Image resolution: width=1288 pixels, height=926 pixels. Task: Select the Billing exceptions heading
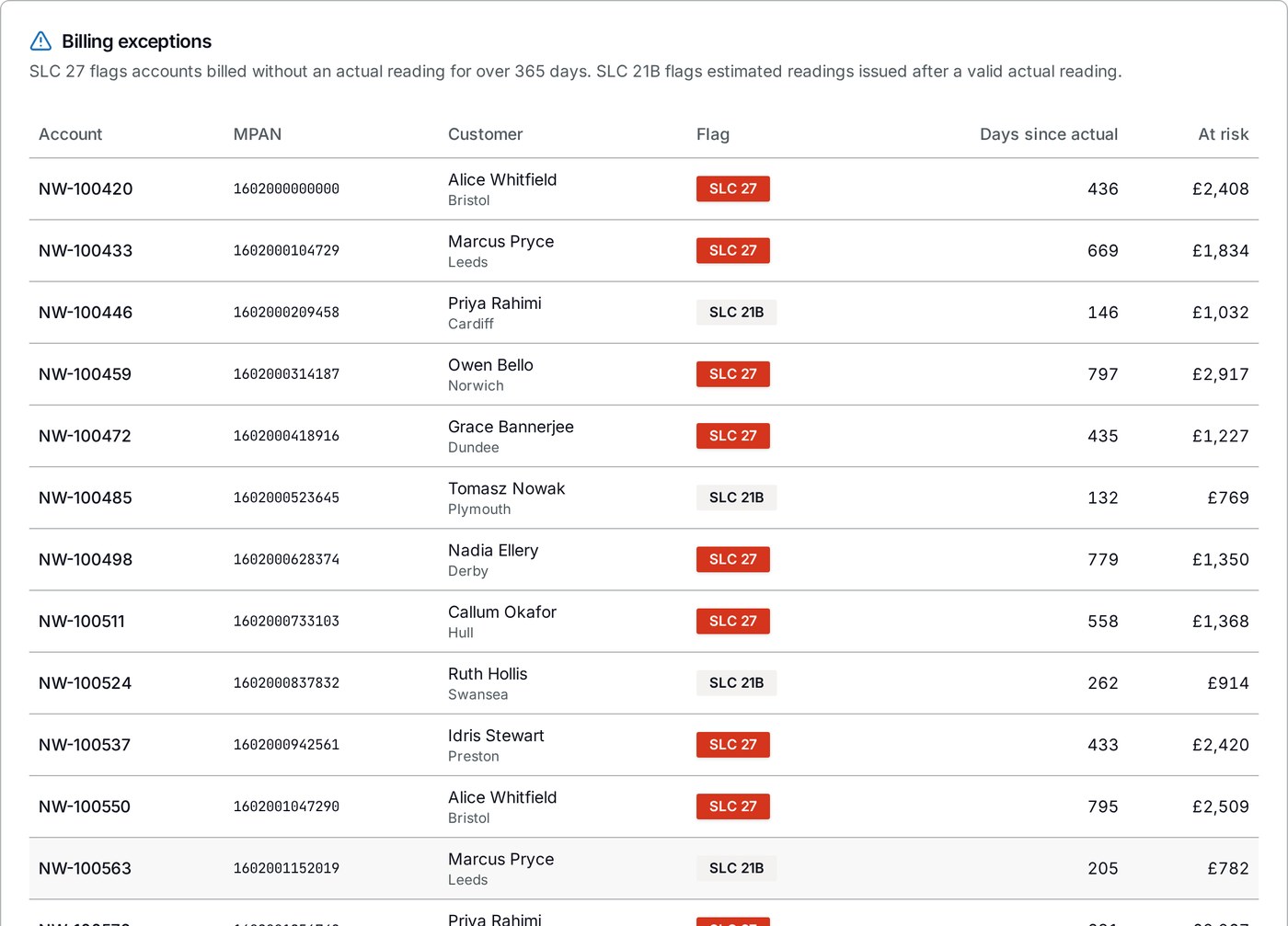point(136,41)
